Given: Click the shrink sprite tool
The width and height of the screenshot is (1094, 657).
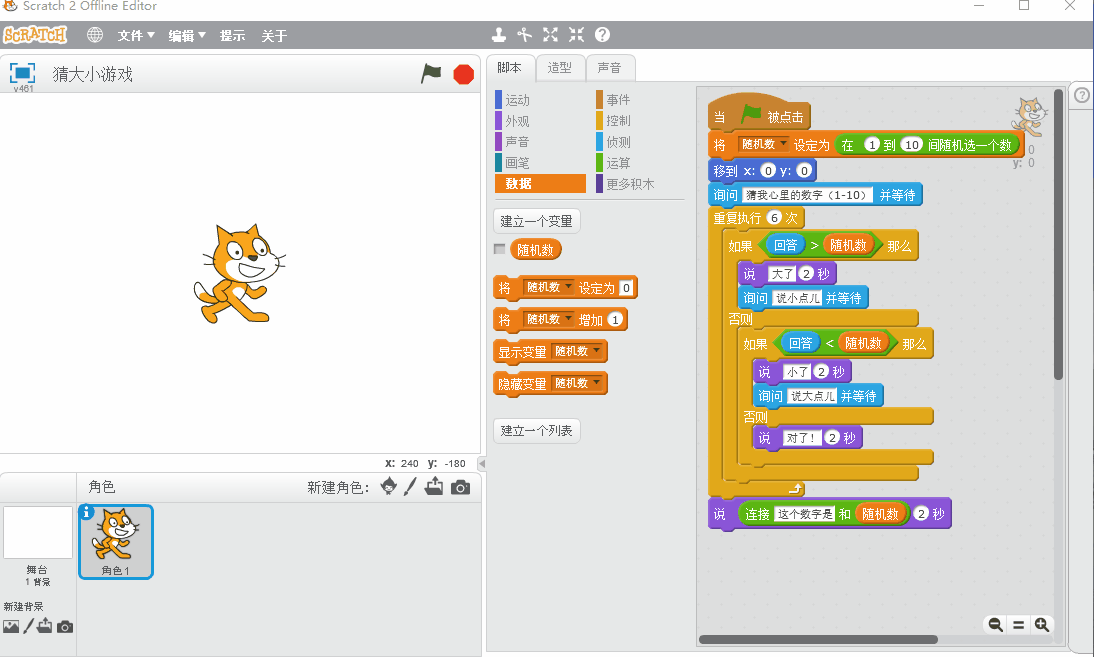Looking at the screenshot, I should (x=576, y=35).
